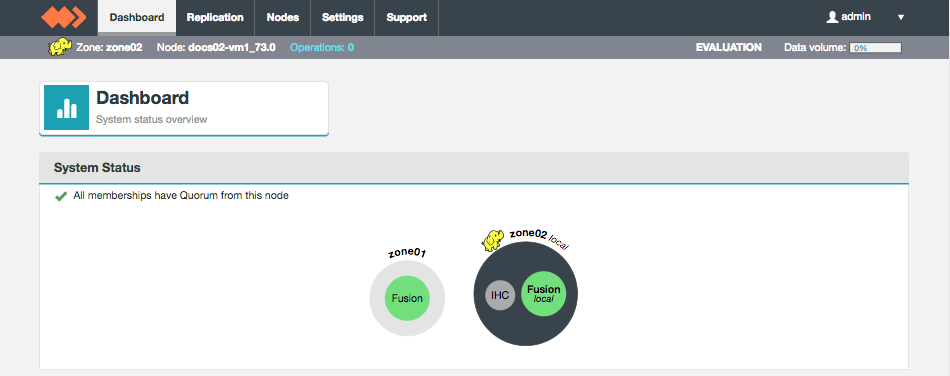The image size is (950, 376).
Task: Open the Settings tab
Action: click(343, 18)
